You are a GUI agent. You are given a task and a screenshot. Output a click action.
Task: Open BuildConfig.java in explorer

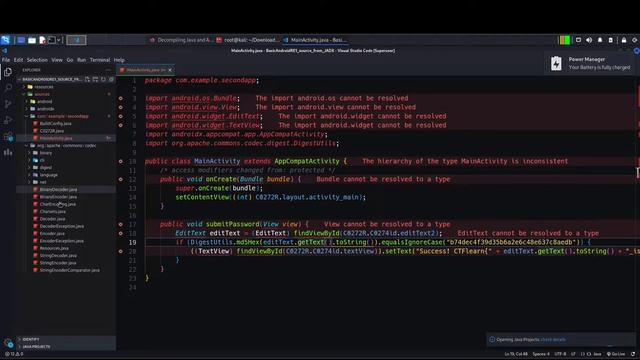[x=56, y=124]
